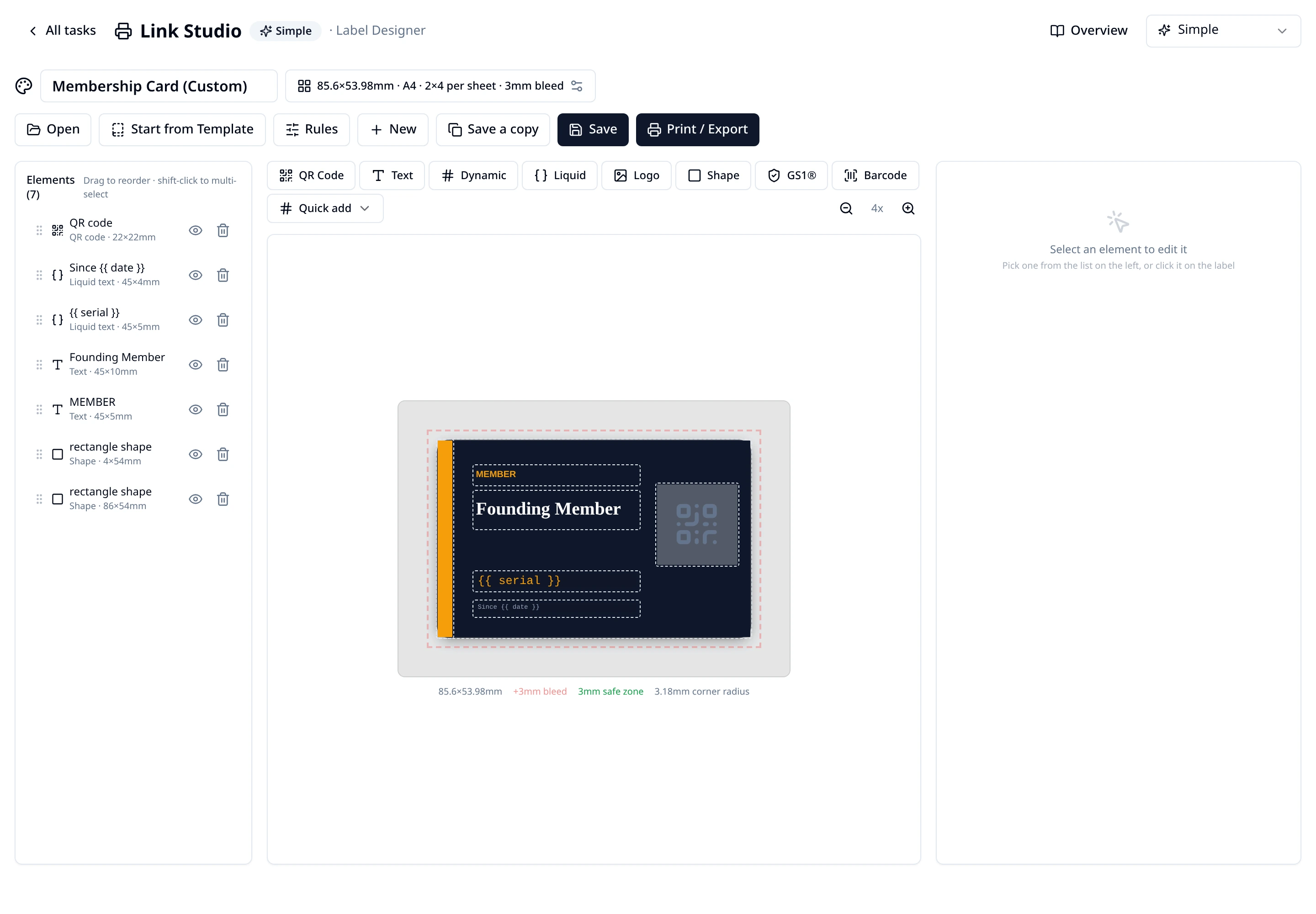Delete the 4×54mm rectangle shape
The height and width of the screenshot is (914, 1316).
click(223, 454)
